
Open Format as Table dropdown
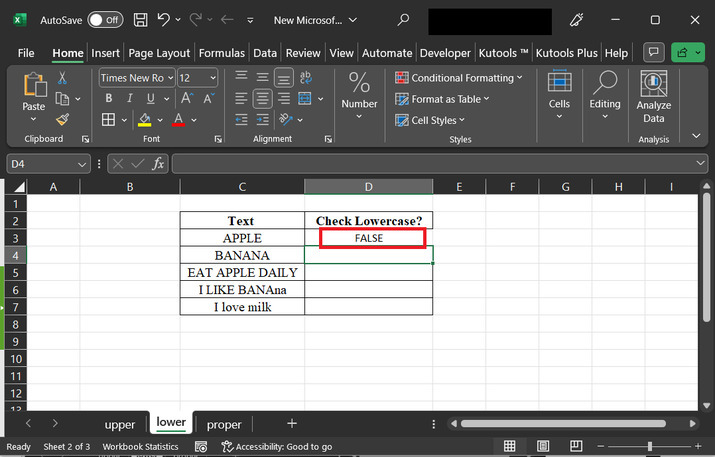[442, 99]
